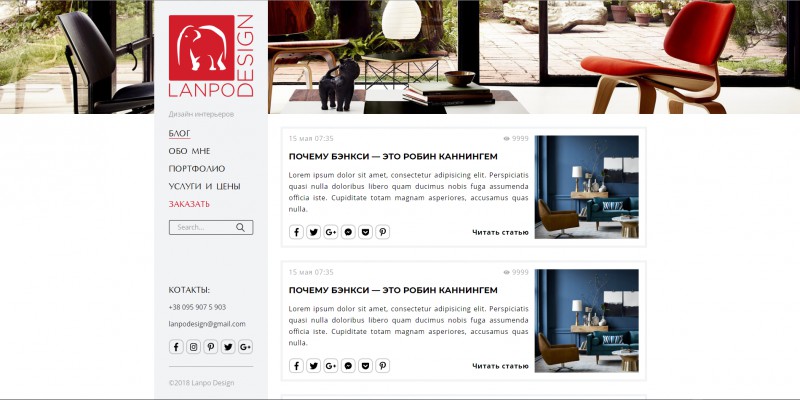Image resolution: width=800 pixels, height=400 pixels.
Task: Select ЗАКАЗАТЬ in the sidebar menu
Action: 189,204
